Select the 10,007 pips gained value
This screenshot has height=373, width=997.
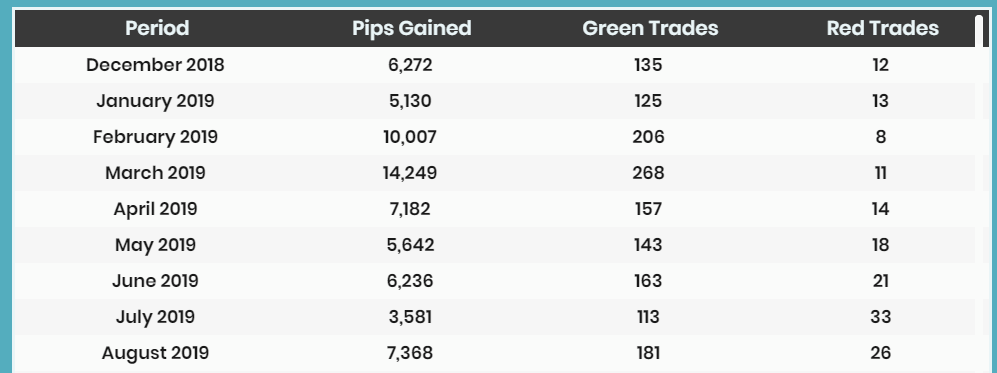tap(410, 137)
